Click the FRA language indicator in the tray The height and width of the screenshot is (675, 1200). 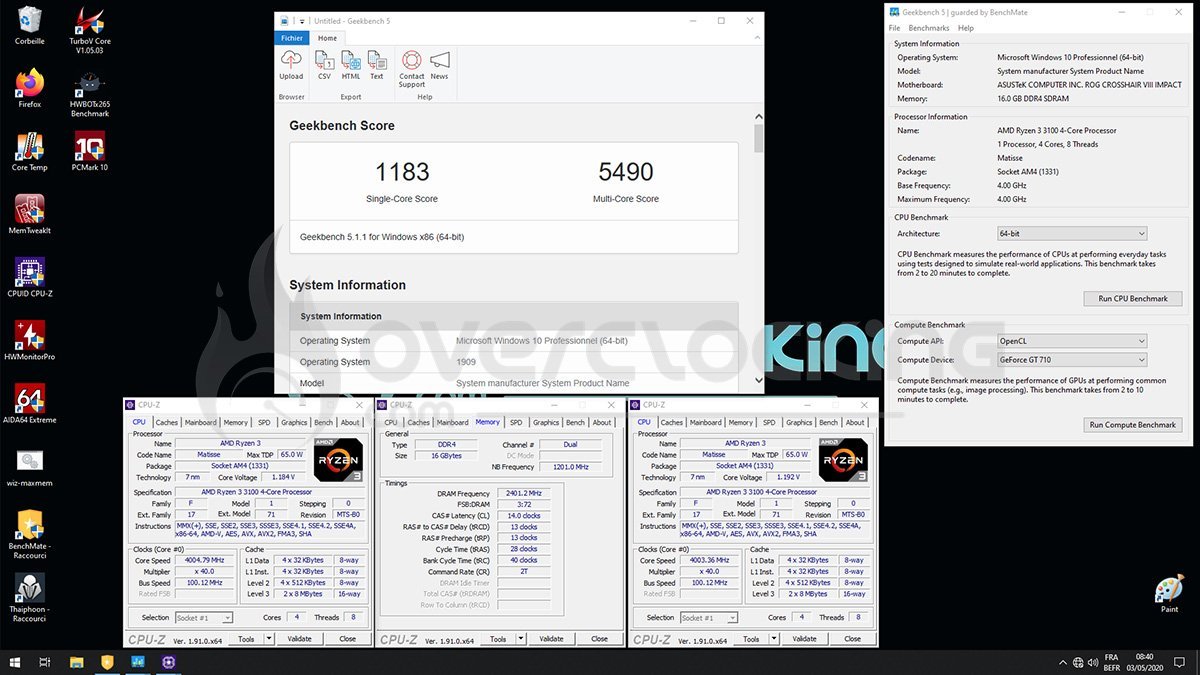pos(1111,657)
